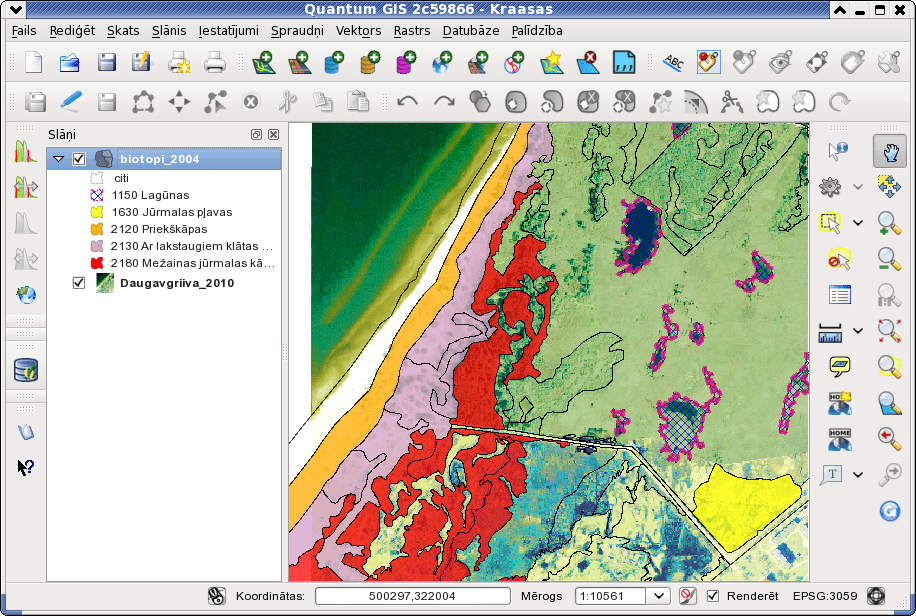
Task: Click the 2180 Mežainas jūrmalas red swatch
Action: pyautogui.click(x=97, y=263)
